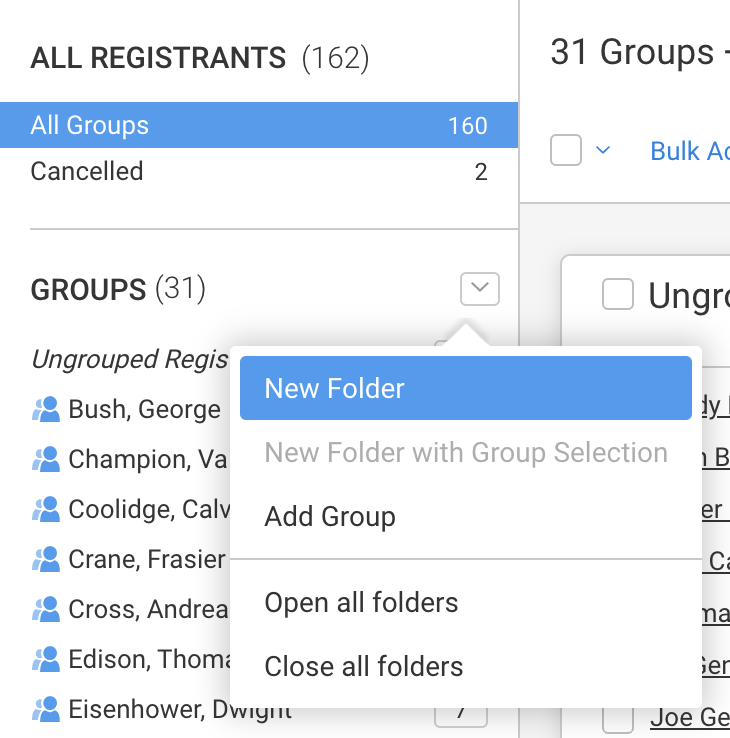Tick the select-all checkbox near Bulk Actions
This screenshot has width=730, height=738.
tap(566, 151)
